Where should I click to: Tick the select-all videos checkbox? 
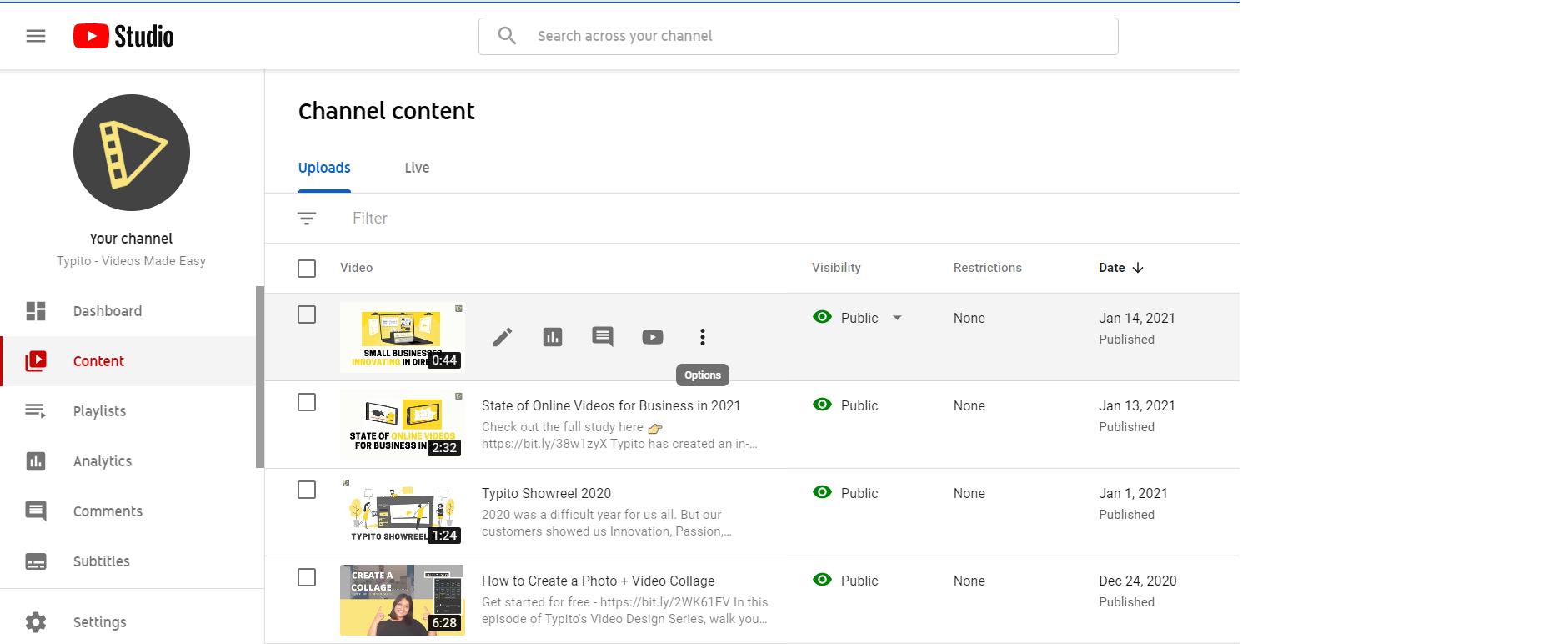(307, 269)
